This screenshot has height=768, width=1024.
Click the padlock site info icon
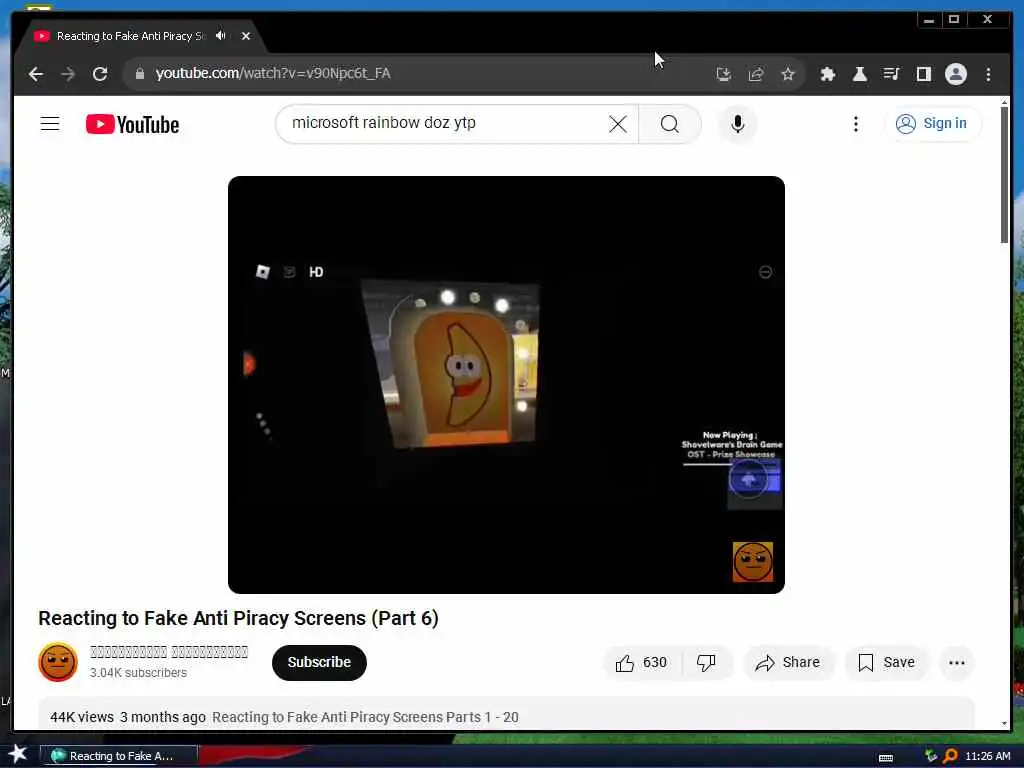[140, 74]
